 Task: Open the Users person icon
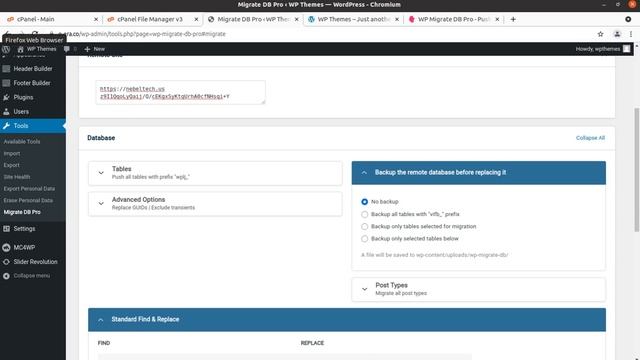6,111
